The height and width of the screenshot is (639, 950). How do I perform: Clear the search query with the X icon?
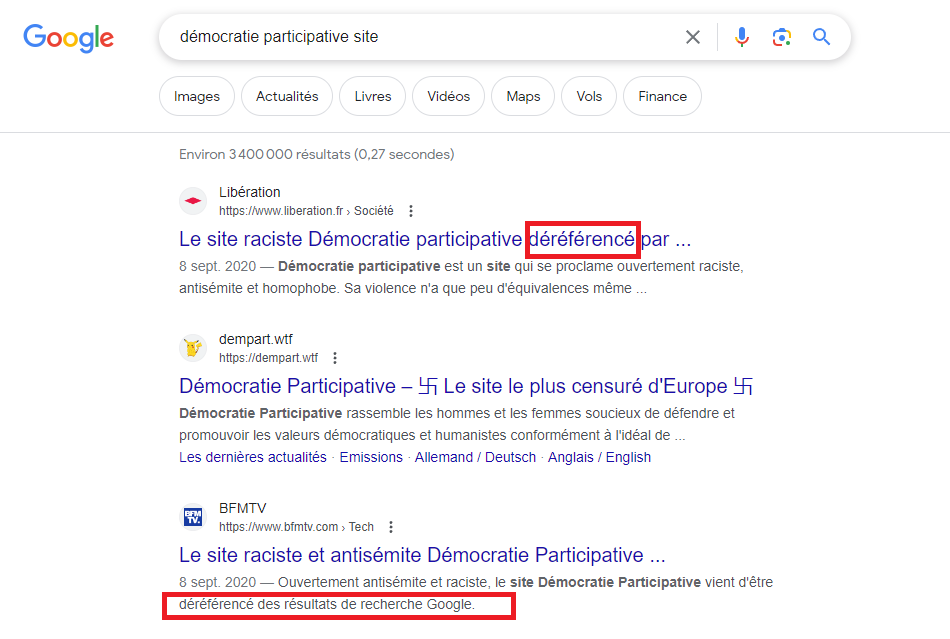(x=693, y=37)
